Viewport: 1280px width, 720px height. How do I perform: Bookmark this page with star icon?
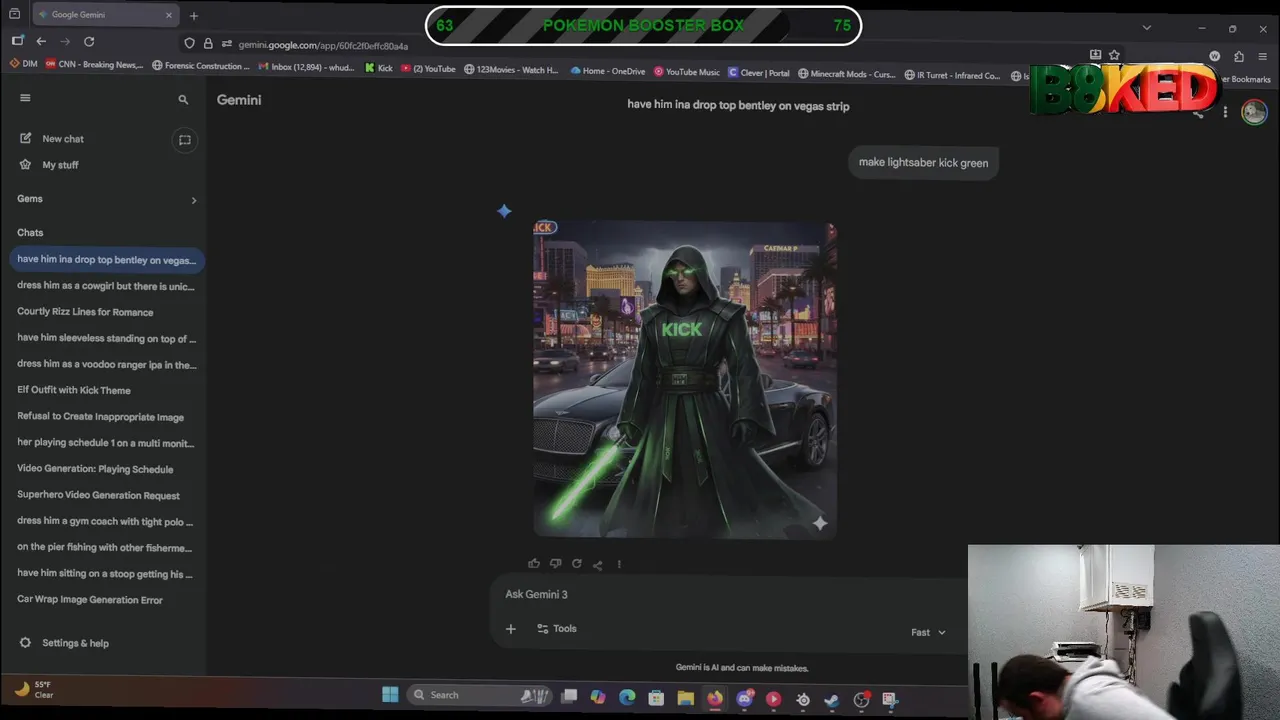[1114, 55]
